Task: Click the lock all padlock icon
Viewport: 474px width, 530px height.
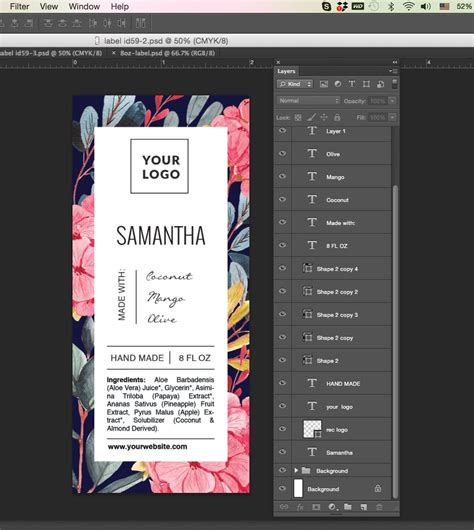Action: tap(337, 117)
